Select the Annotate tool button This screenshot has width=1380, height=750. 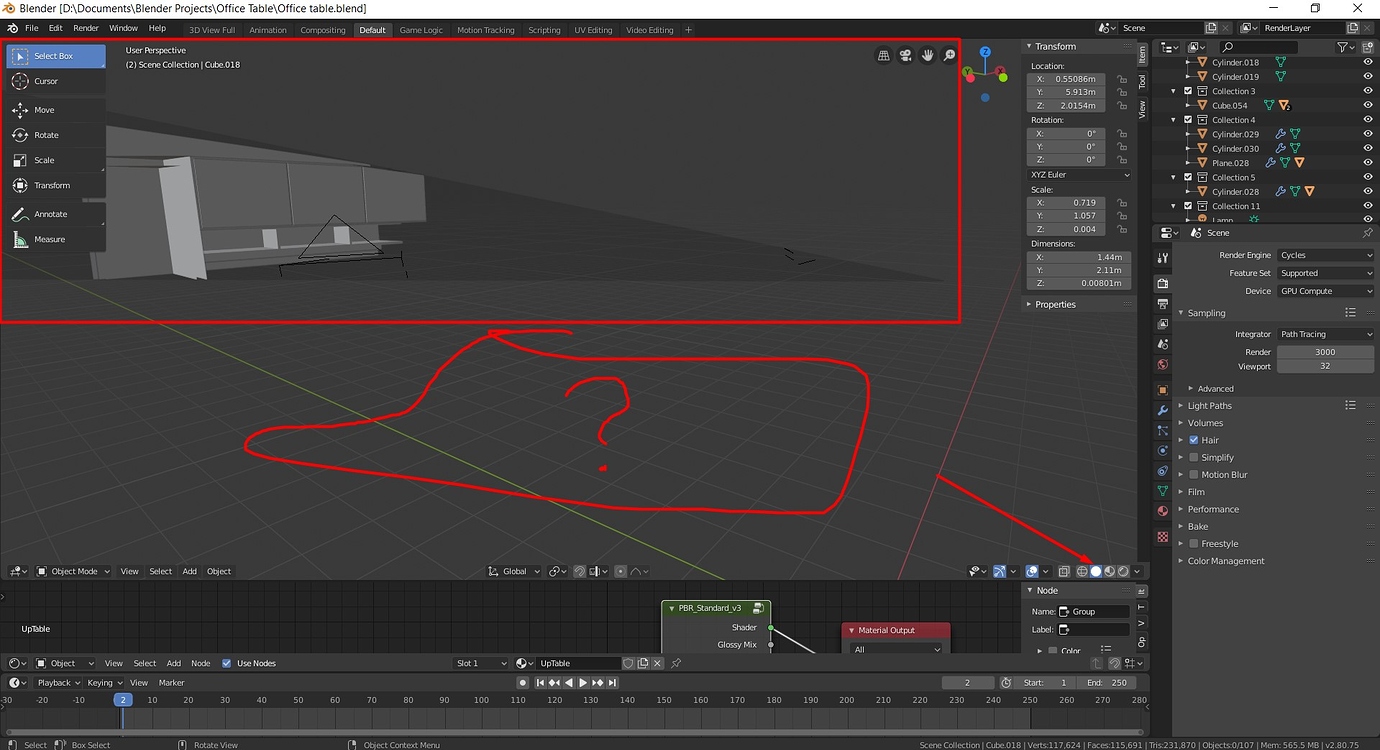point(55,213)
